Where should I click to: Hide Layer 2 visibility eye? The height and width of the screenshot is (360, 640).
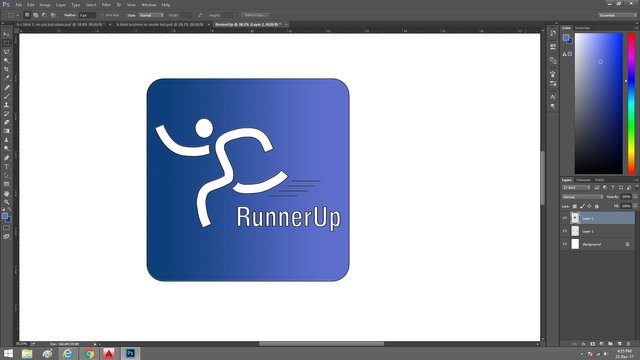tap(565, 218)
